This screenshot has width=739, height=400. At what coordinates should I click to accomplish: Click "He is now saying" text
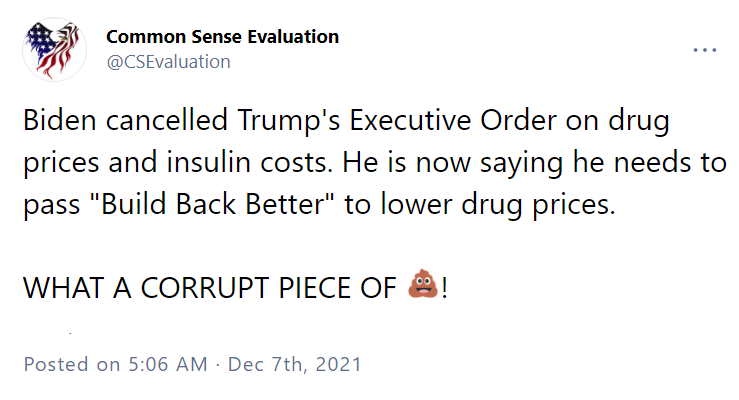452,163
